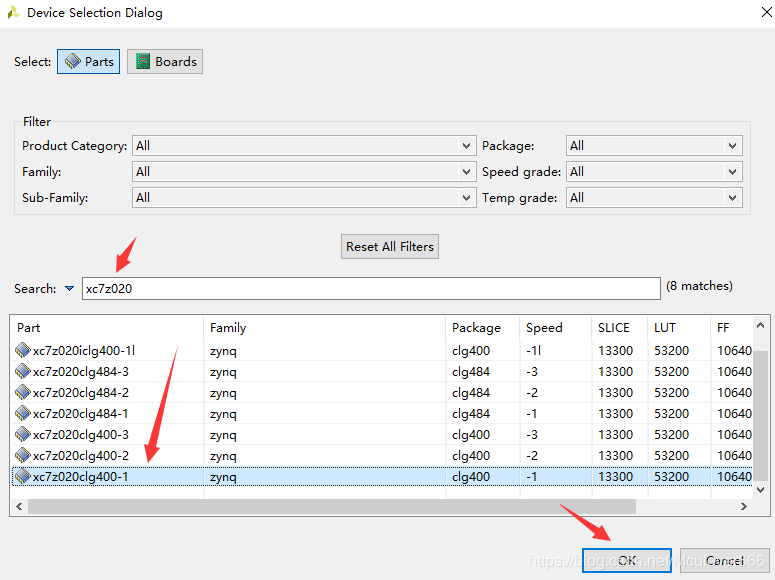Click the horizontal scrollbar left arrow

(x=19, y=506)
